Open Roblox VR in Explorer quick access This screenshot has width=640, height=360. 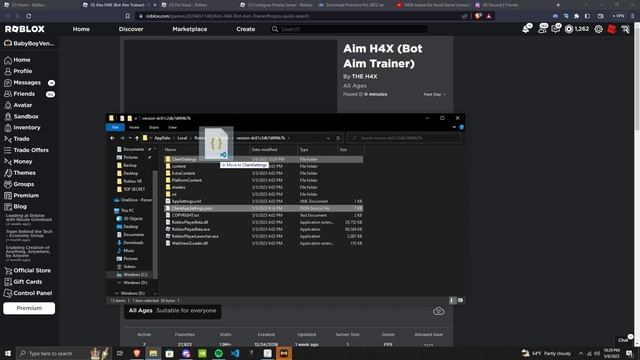(x=132, y=181)
